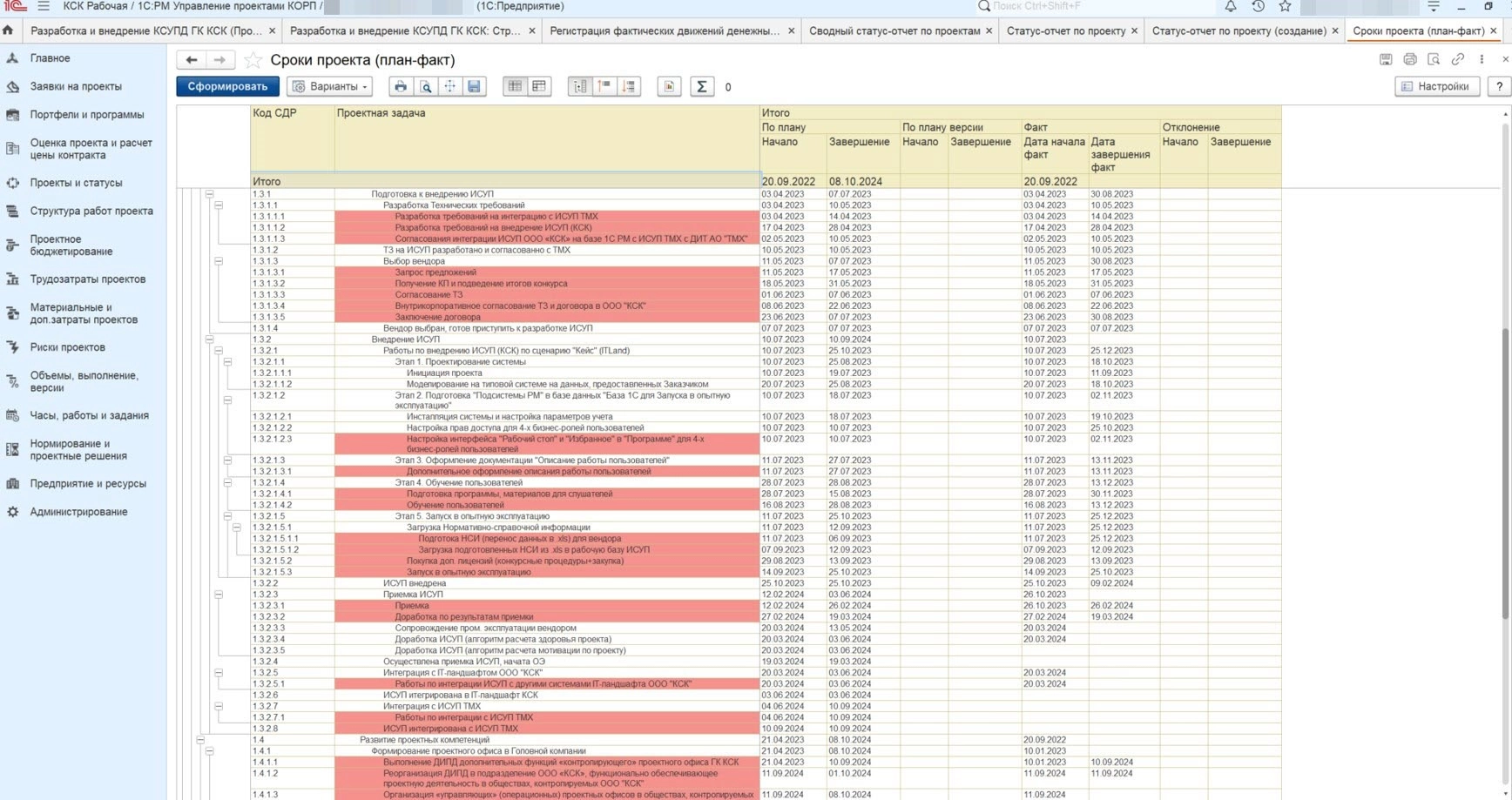Click the Sigma sum icon
Viewport: 1512px width, 800px height.
coord(701,86)
